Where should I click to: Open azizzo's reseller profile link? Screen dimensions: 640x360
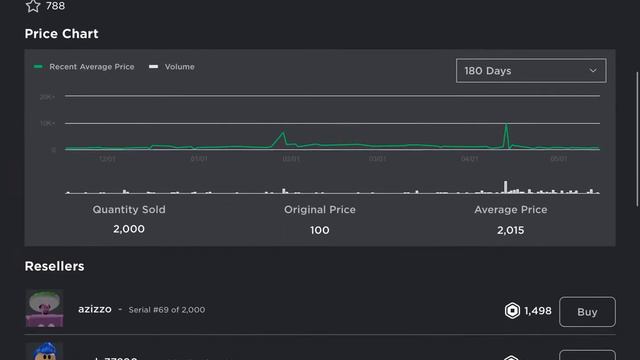(95, 309)
